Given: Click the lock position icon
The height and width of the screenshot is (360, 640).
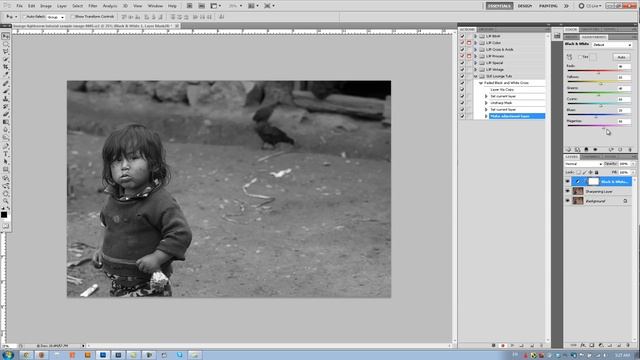Looking at the screenshot, I should tap(590, 172).
